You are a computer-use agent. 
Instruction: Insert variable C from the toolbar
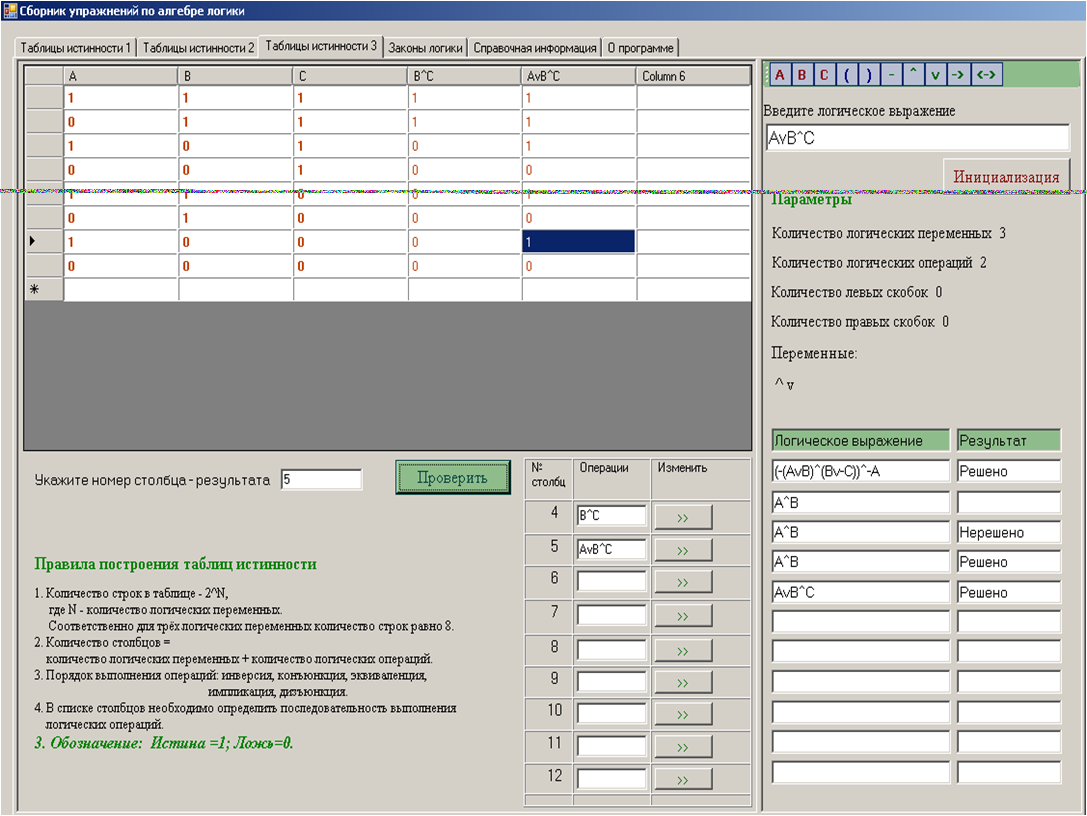[x=824, y=74]
